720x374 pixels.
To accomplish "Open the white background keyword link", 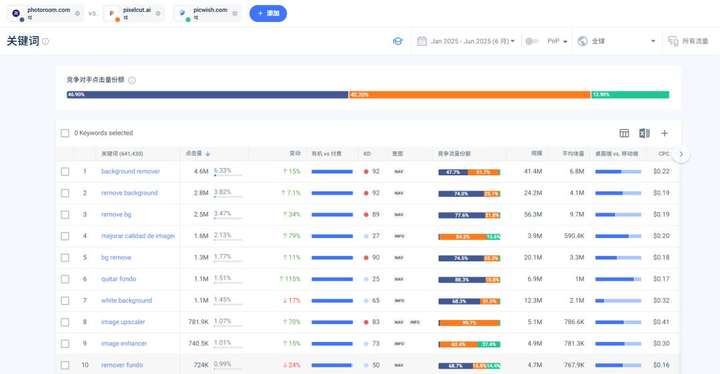I will point(126,300).
